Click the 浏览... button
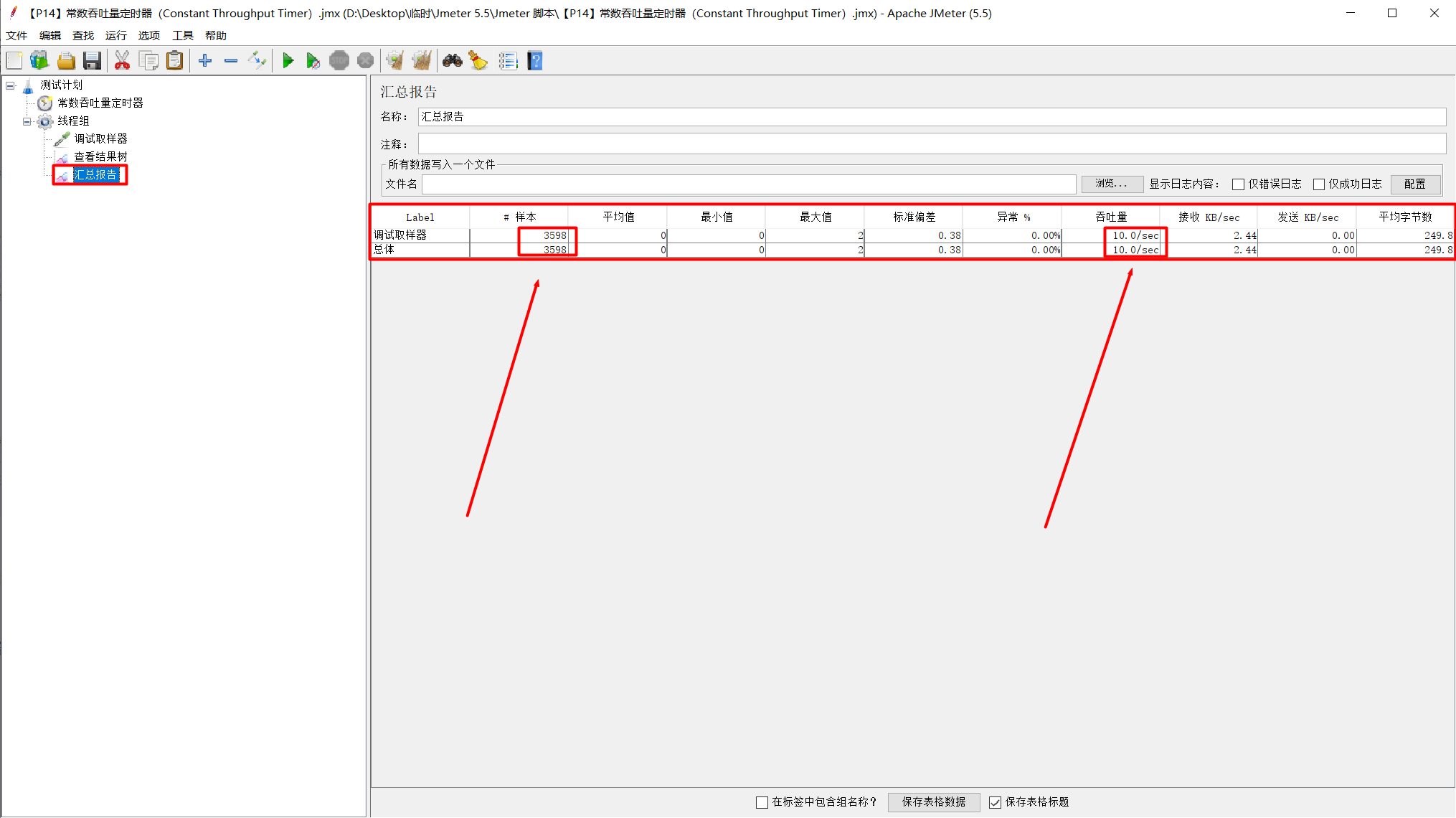 point(1111,184)
